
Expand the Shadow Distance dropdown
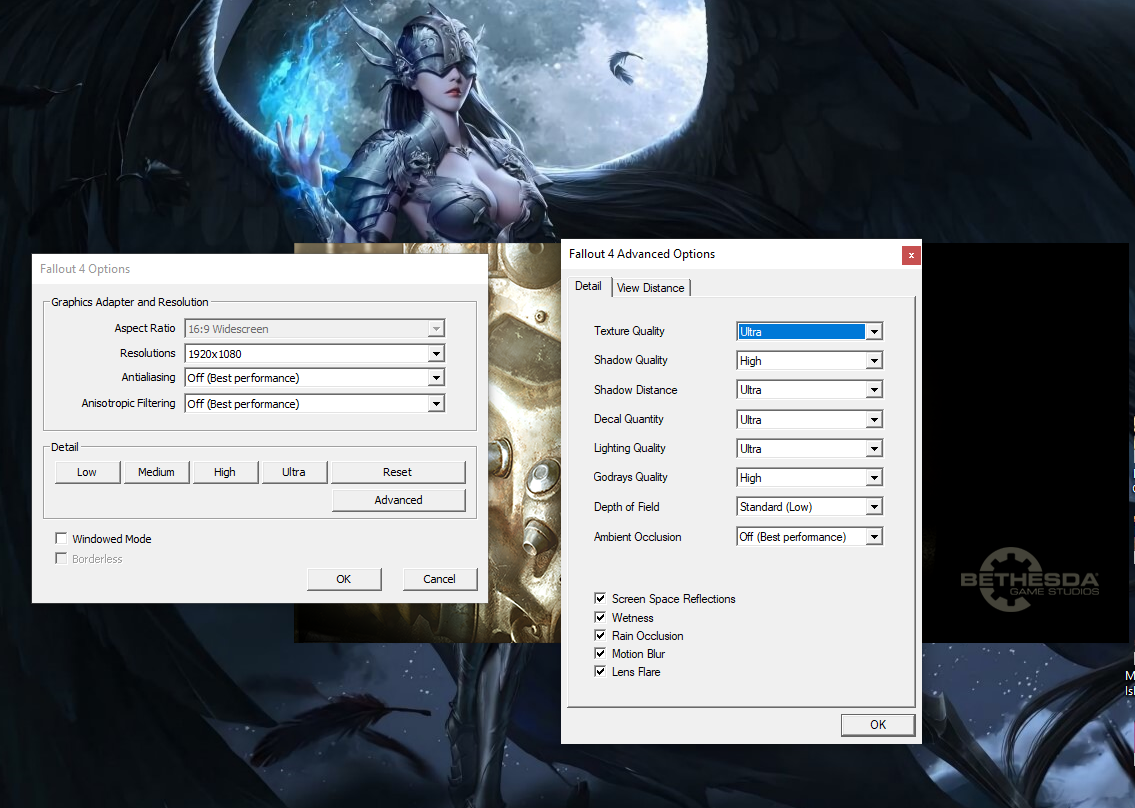pos(809,390)
